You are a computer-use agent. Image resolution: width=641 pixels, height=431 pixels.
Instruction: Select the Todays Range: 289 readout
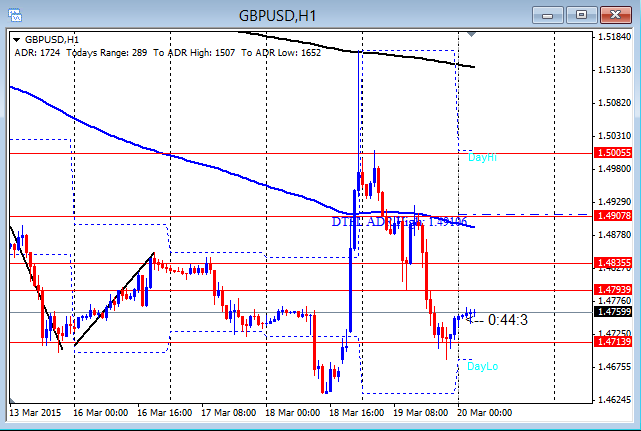tap(106, 53)
